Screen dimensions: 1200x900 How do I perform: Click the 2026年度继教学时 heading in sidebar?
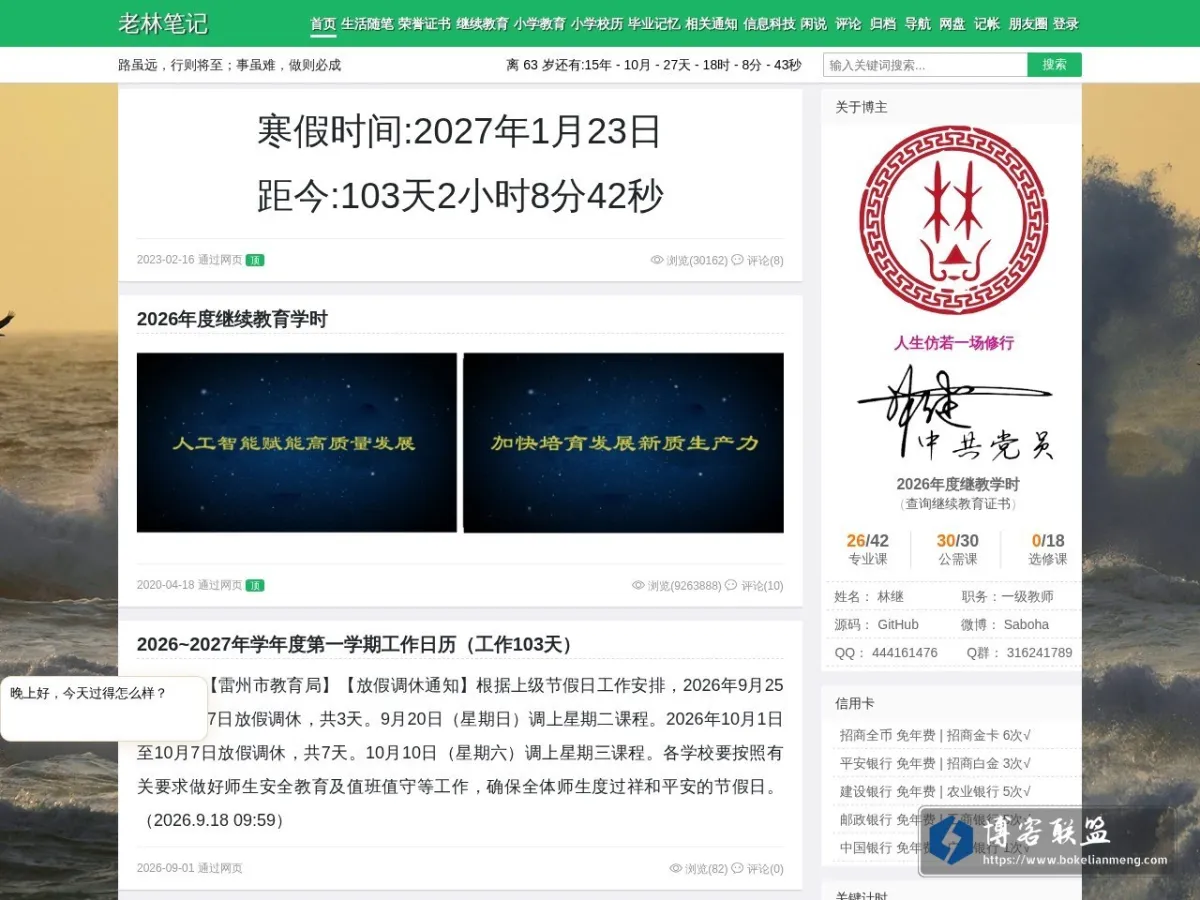tap(958, 484)
